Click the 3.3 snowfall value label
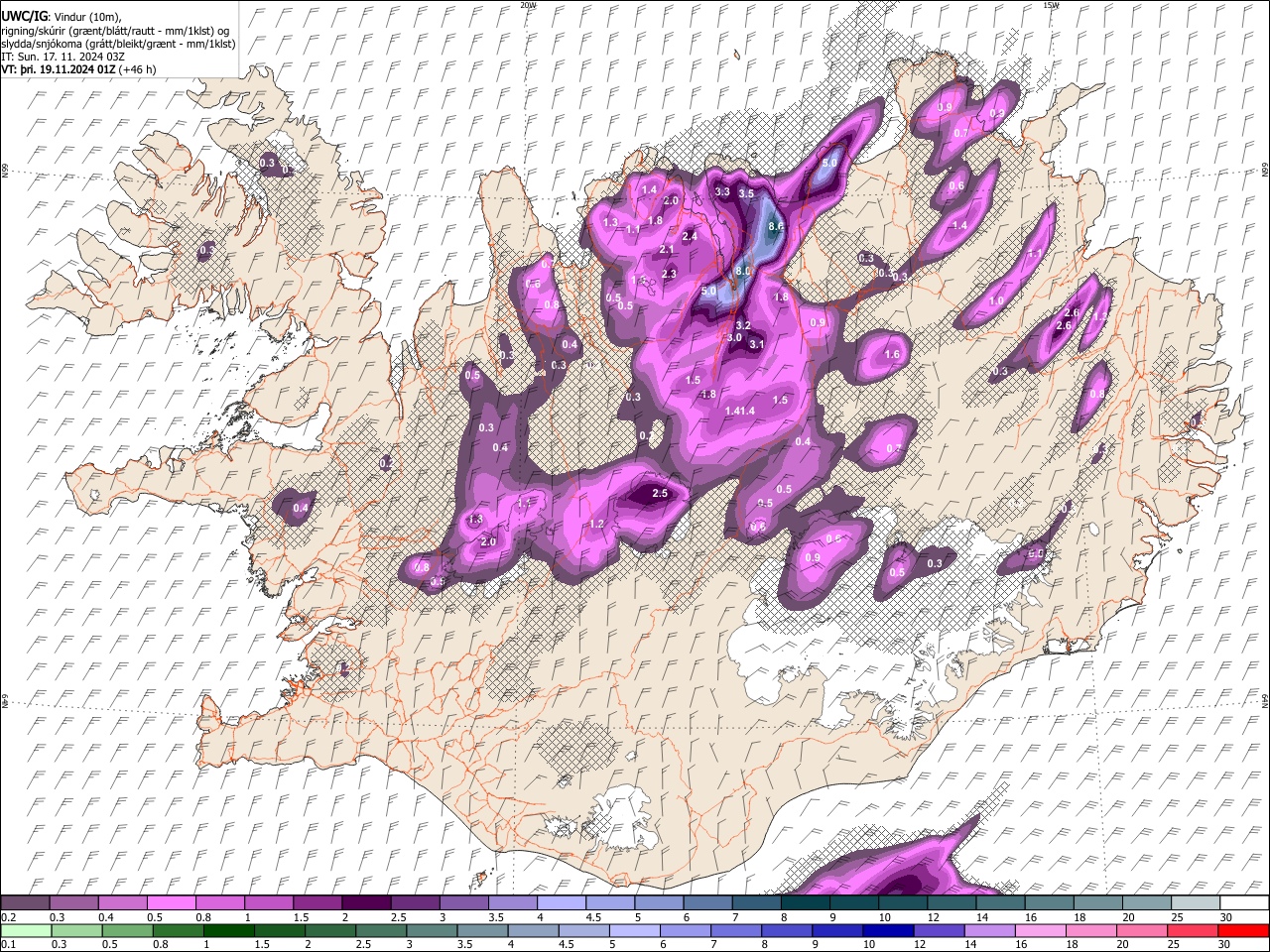The height and width of the screenshot is (952, 1270). point(722,191)
